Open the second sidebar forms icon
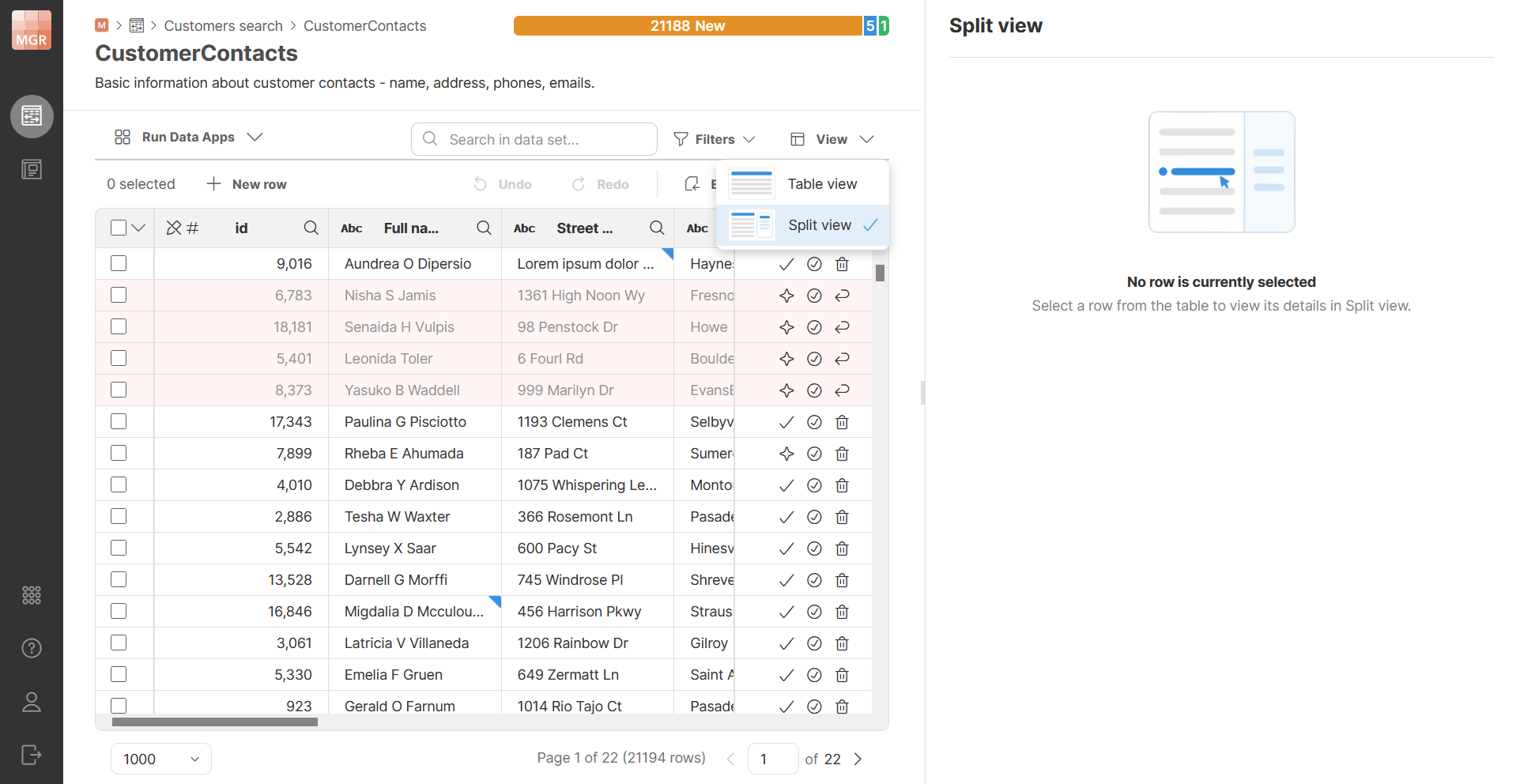Screen dimensions: 1516x784 click(32, 169)
